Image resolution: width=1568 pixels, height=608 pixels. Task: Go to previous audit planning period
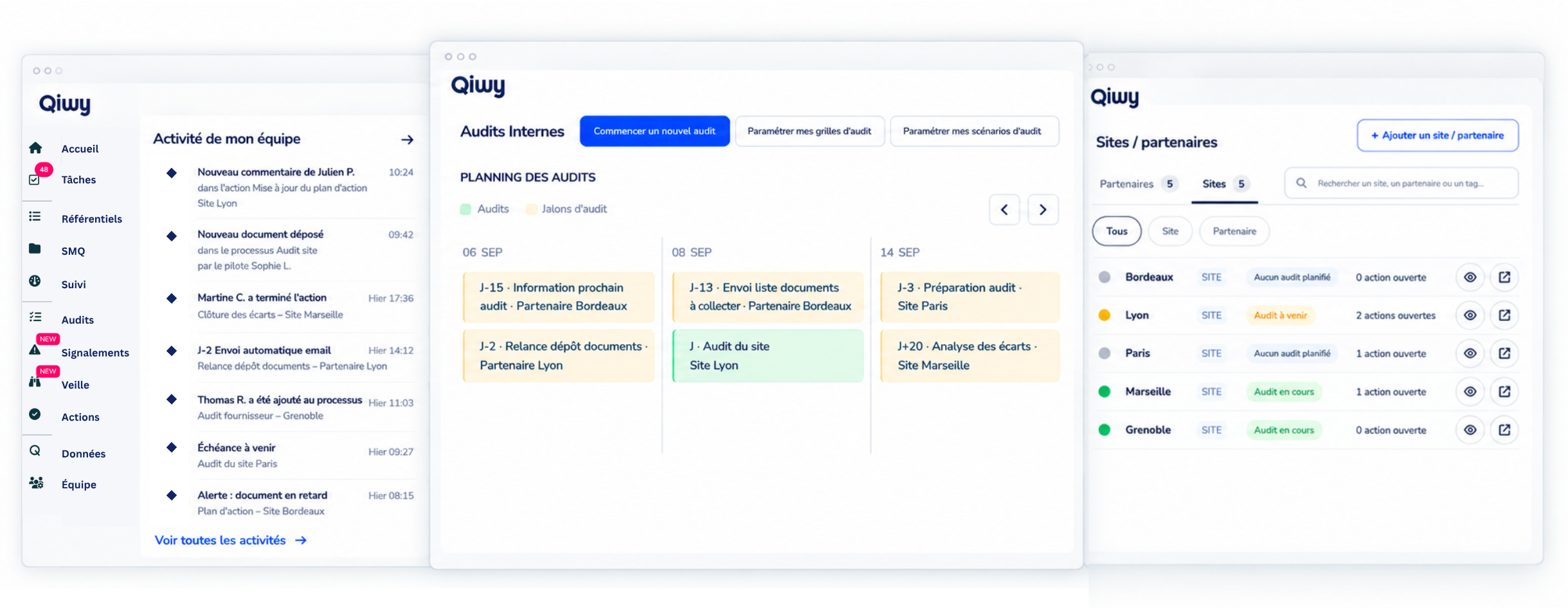(x=1004, y=210)
